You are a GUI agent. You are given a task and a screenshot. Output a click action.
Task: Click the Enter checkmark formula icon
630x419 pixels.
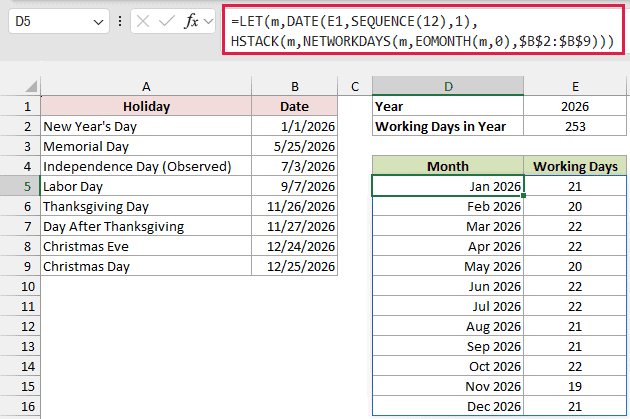[166, 21]
